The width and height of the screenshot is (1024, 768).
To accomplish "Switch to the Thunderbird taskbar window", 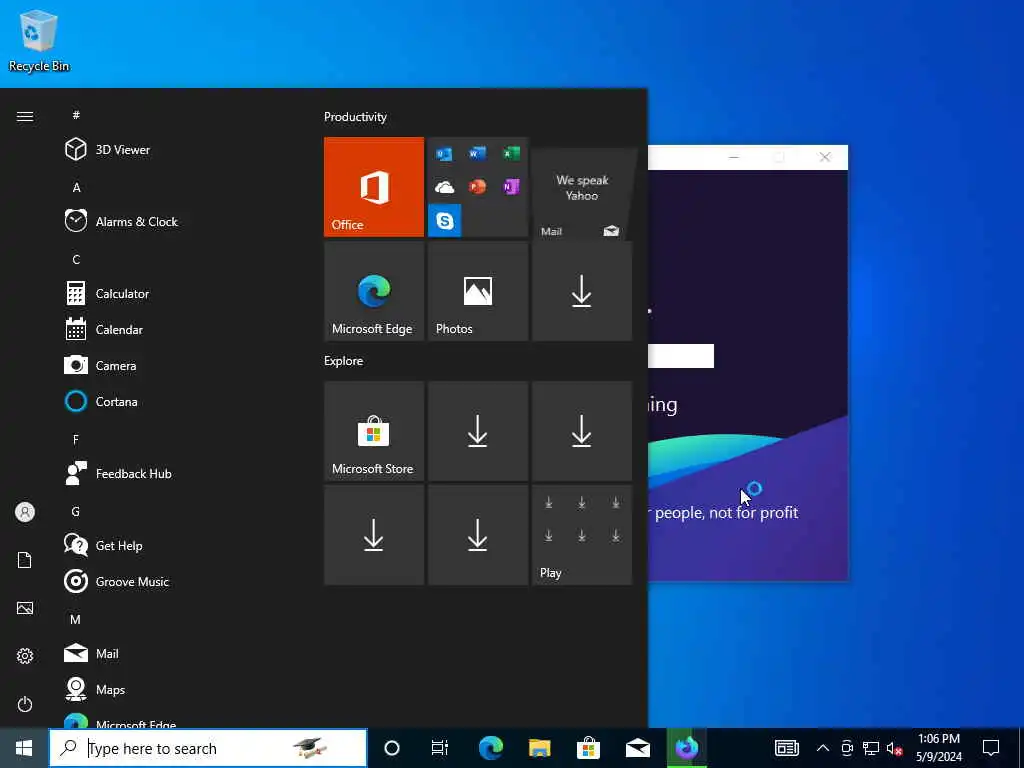I will (687, 748).
